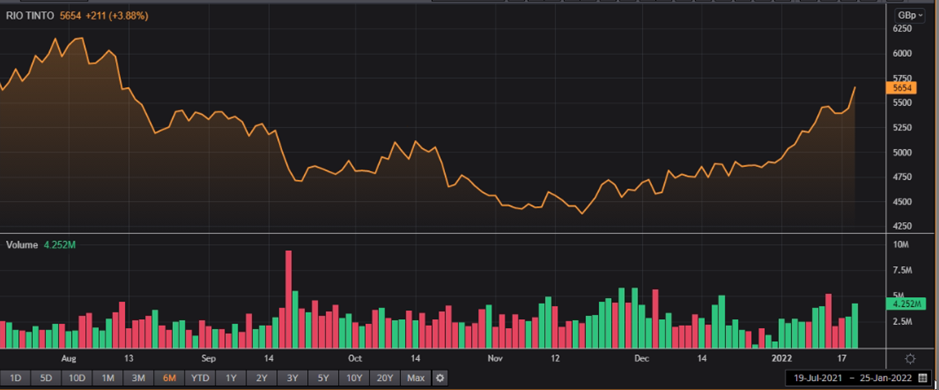Click the tallest red volume bar
This screenshot has width=939, height=390.
[288, 299]
